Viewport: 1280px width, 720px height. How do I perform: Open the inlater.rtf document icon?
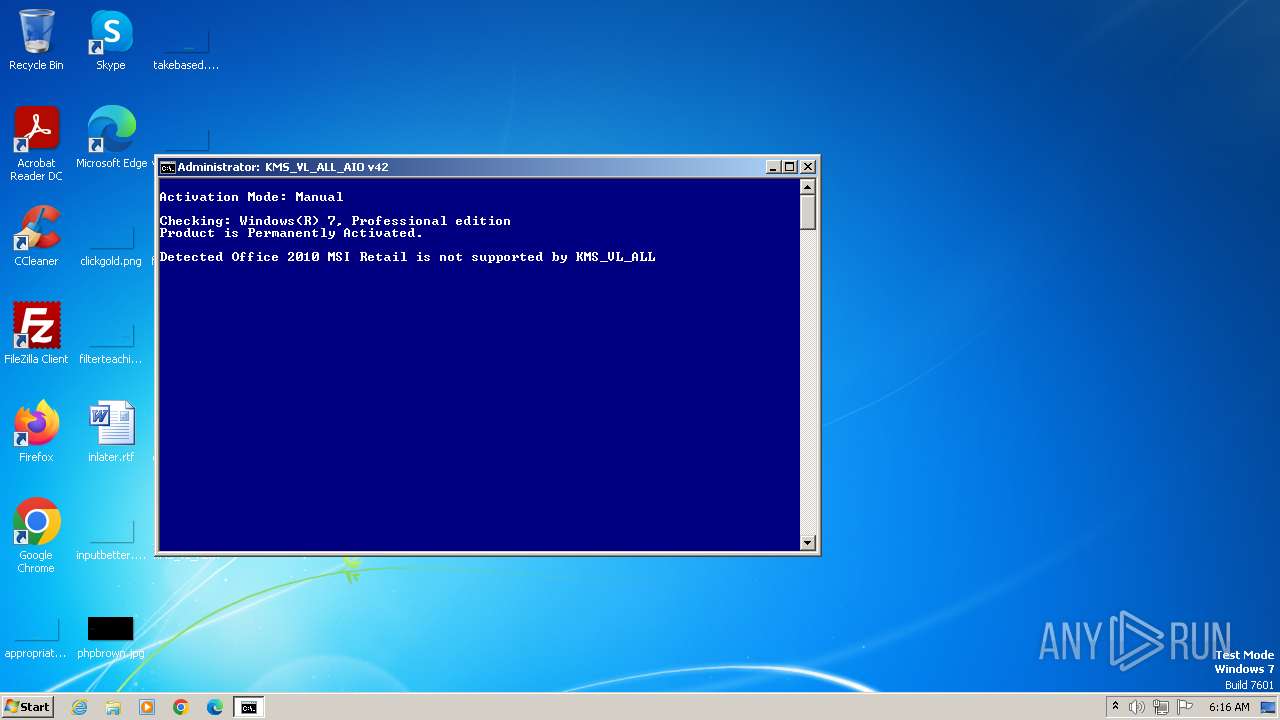click(111, 432)
